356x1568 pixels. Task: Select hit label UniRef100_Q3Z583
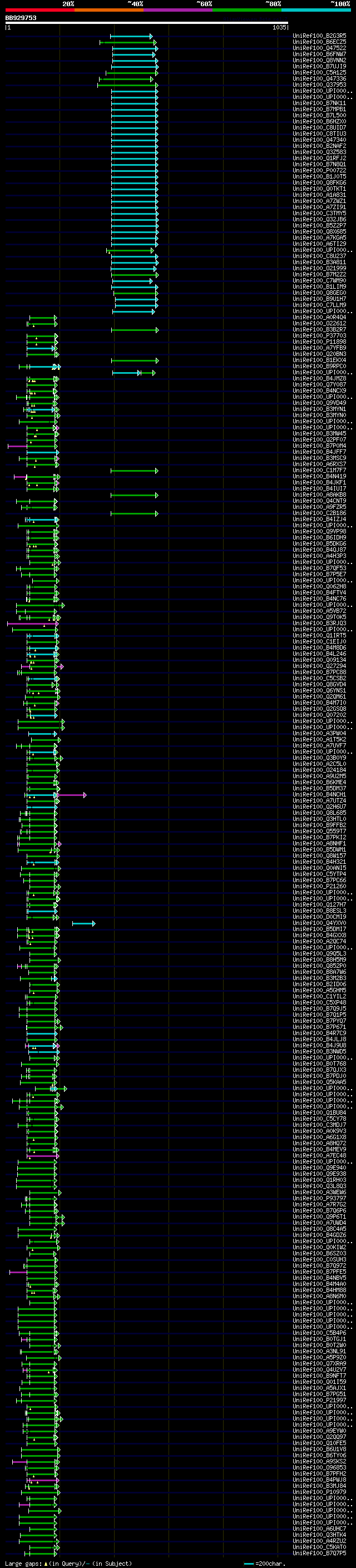(319, 152)
